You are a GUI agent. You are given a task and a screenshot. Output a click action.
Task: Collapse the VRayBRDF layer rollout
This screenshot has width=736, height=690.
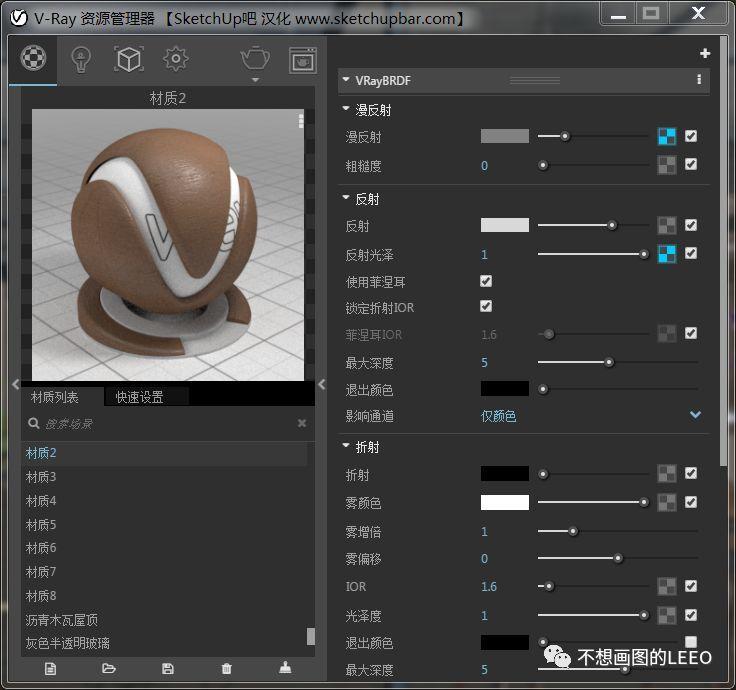tap(346, 80)
